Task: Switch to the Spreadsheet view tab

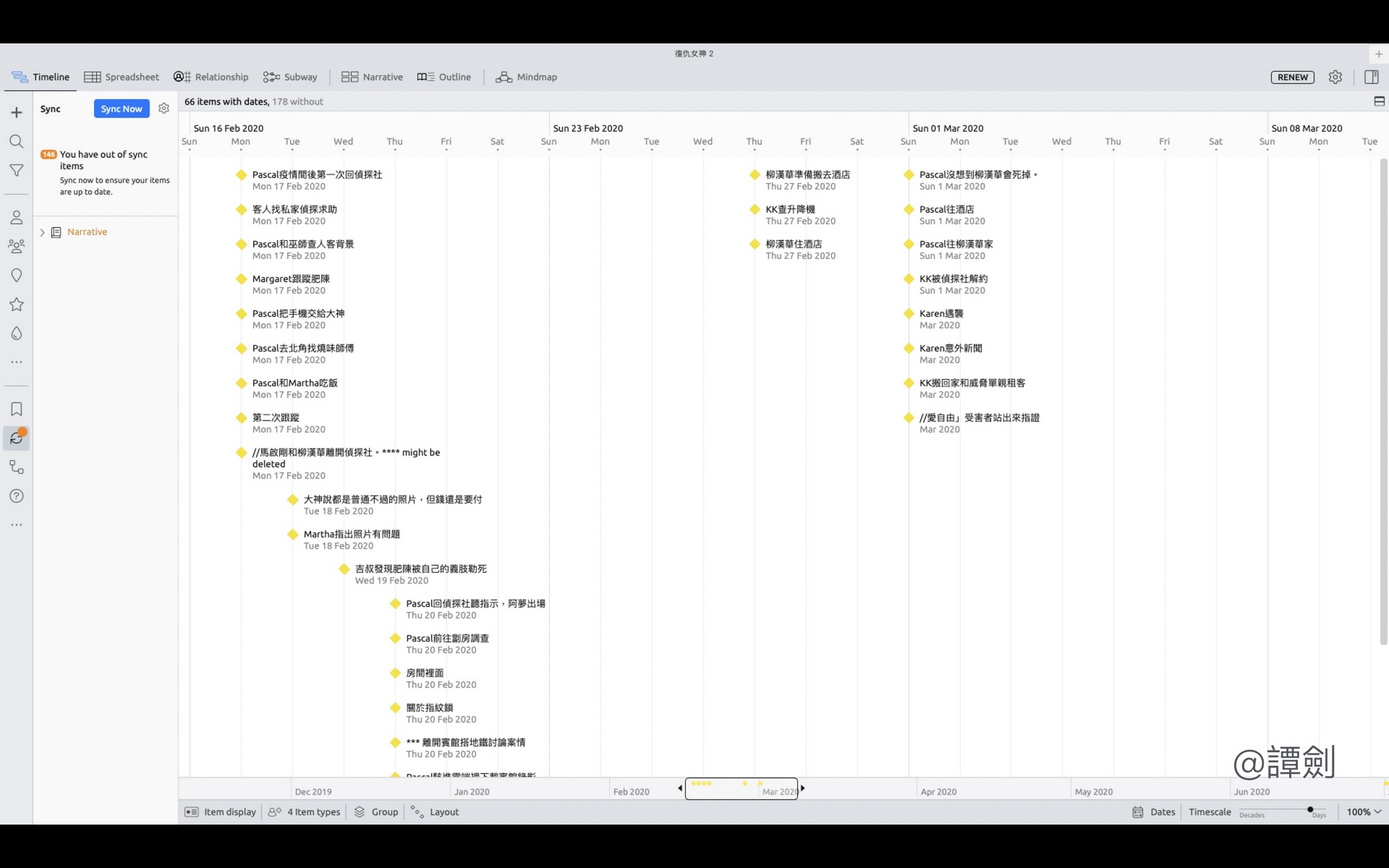Action: [x=122, y=77]
